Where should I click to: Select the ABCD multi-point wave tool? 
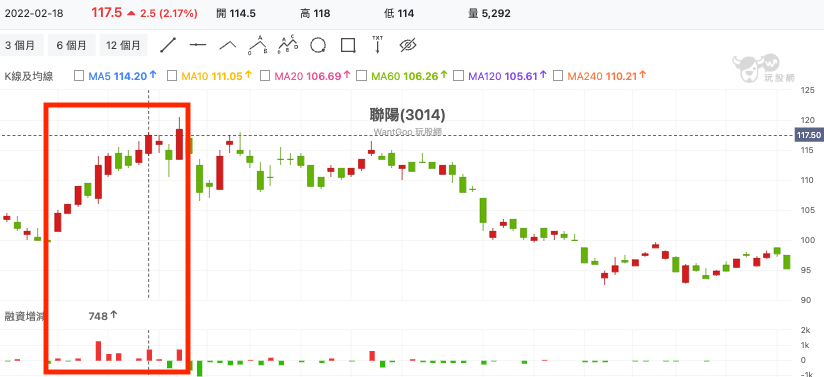tap(288, 45)
